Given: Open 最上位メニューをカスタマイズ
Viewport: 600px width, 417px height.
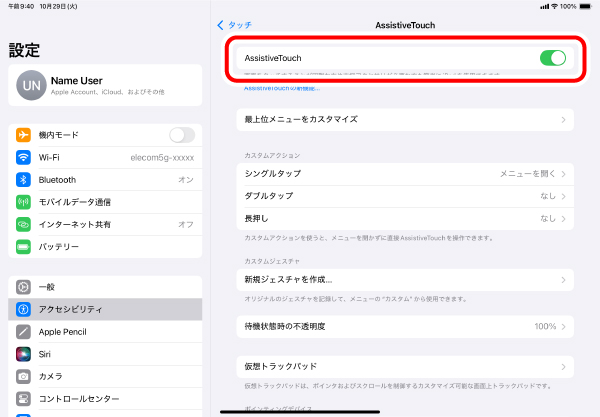Looking at the screenshot, I should (405, 120).
